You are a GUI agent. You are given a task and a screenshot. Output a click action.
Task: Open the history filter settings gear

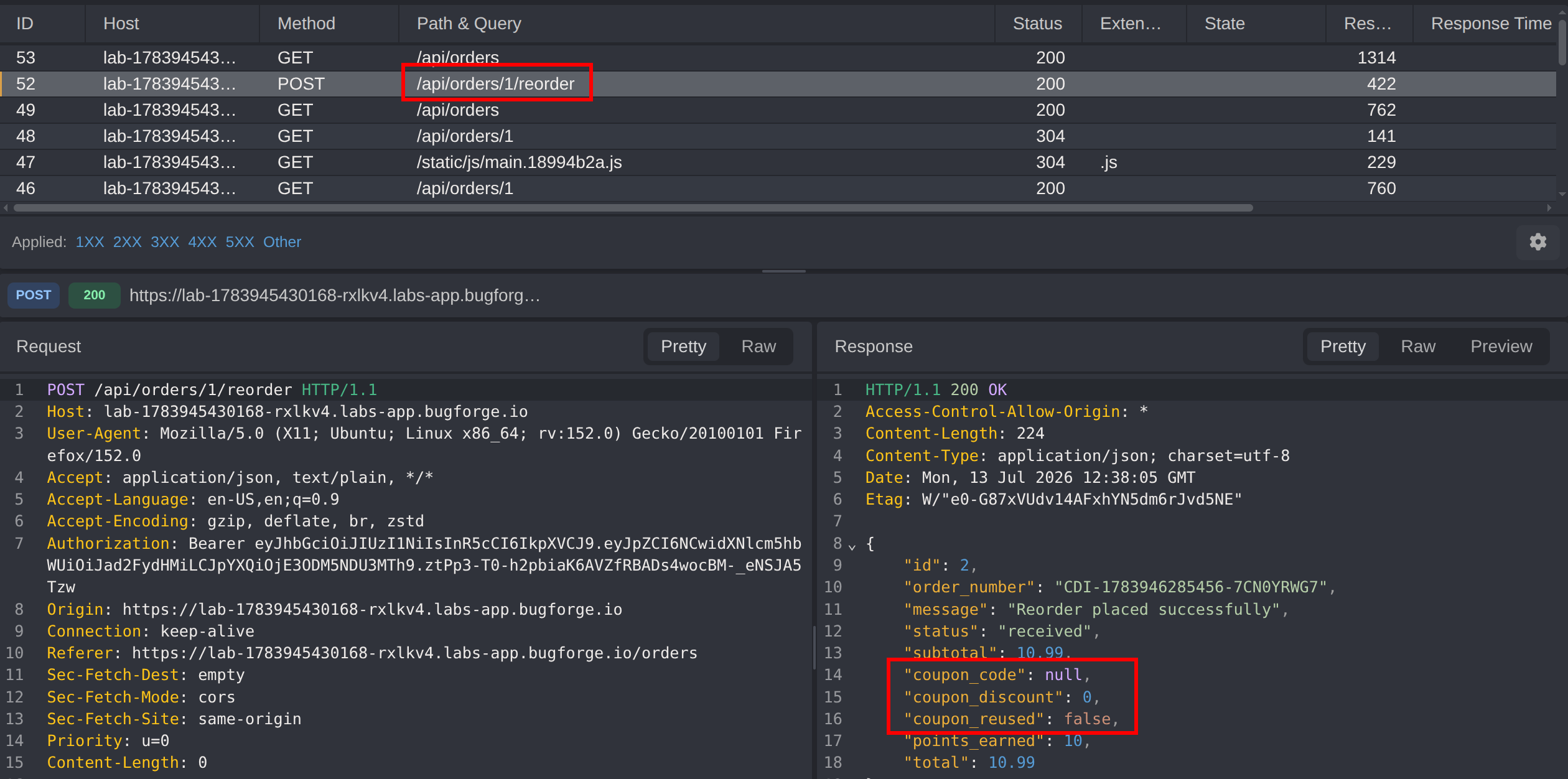pyautogui.click(x=1538, y=242)
